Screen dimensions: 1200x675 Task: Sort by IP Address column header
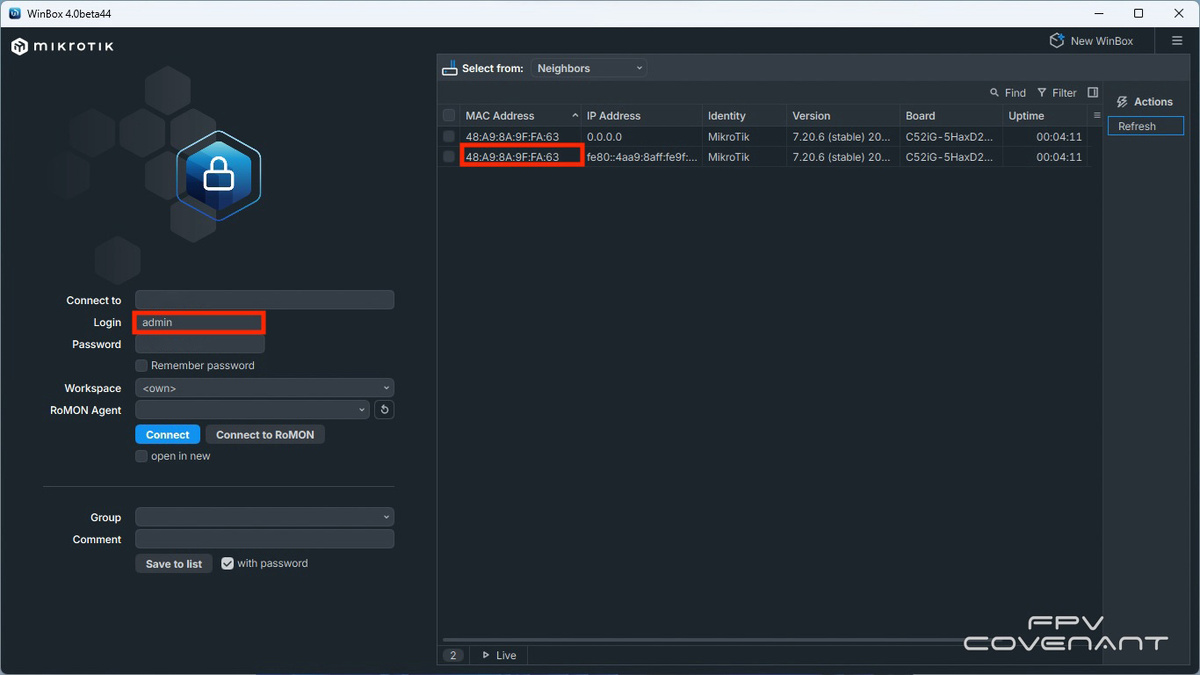(642, 116)
